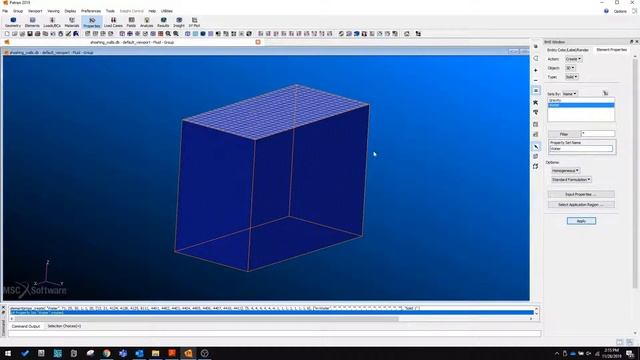
Task: Switch to Entity Color/Label/Render tab
Action: (x=568, y=50)
